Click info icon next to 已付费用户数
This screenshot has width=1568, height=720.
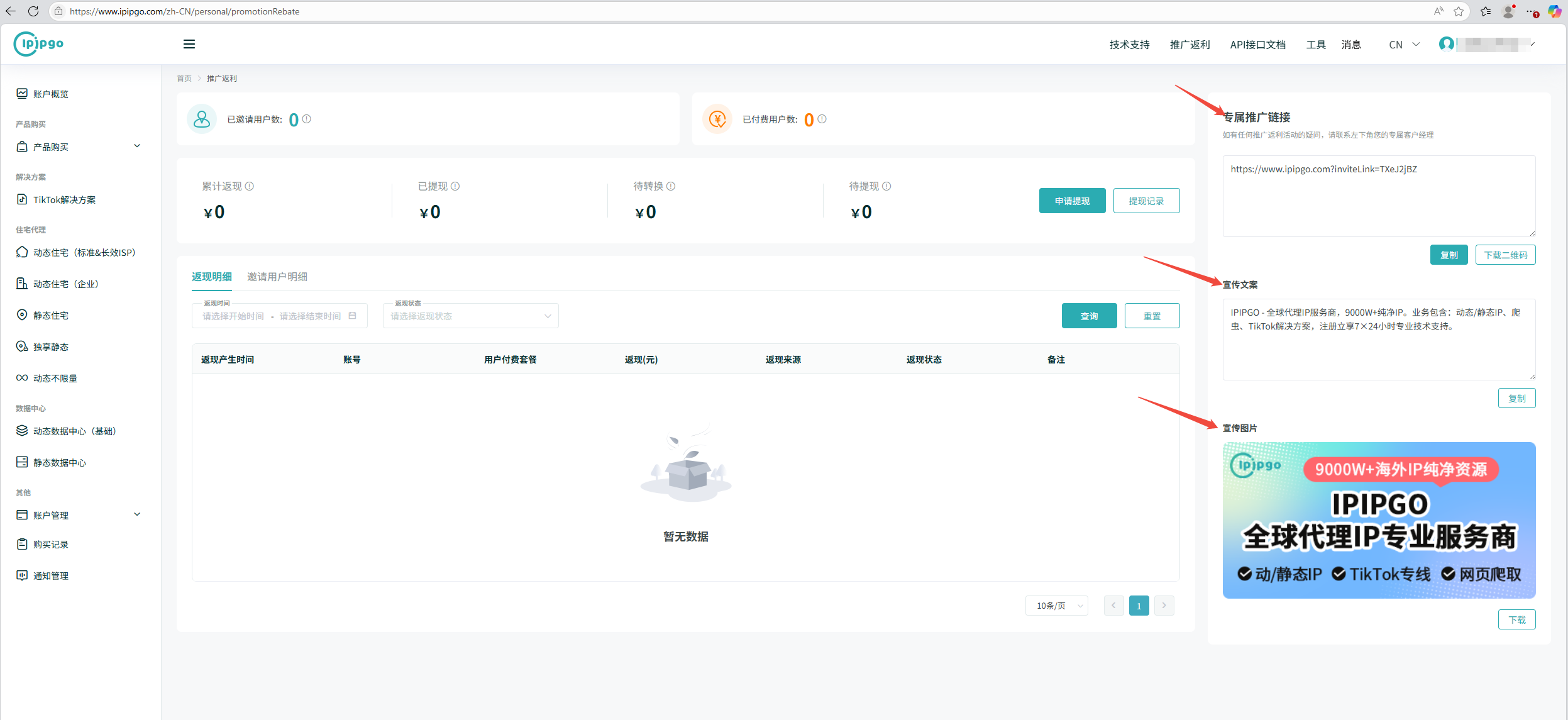[x=822, y=119]
